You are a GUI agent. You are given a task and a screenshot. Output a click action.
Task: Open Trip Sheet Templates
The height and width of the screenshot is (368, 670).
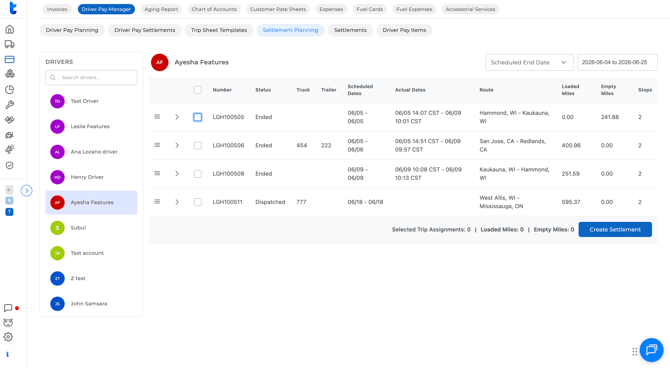[219, 30]
